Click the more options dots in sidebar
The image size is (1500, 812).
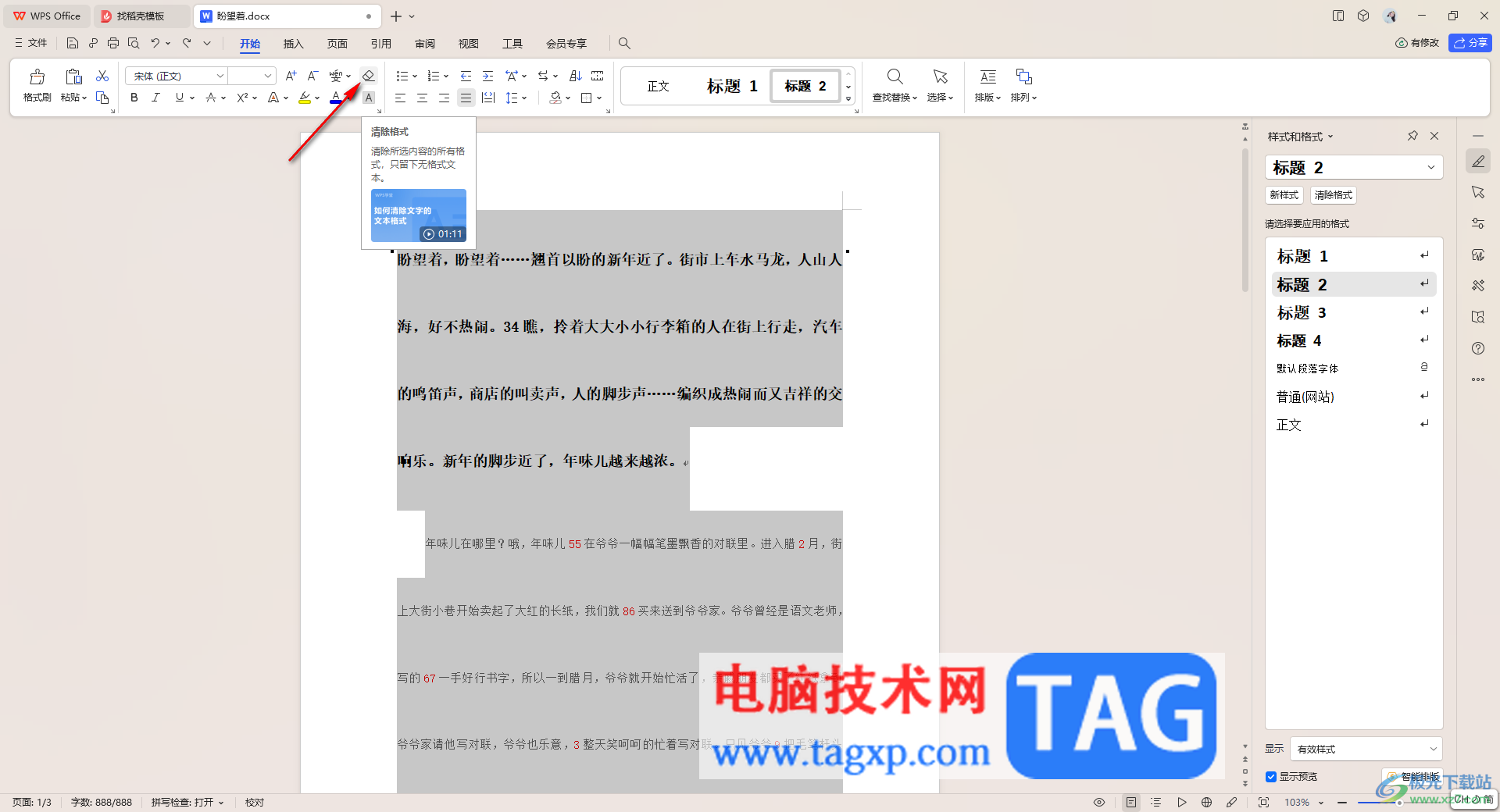click(x=1478, y=379)
